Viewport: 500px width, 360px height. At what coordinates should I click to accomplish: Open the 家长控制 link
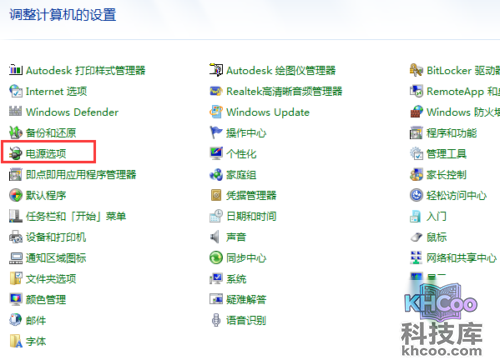[447, 175]
